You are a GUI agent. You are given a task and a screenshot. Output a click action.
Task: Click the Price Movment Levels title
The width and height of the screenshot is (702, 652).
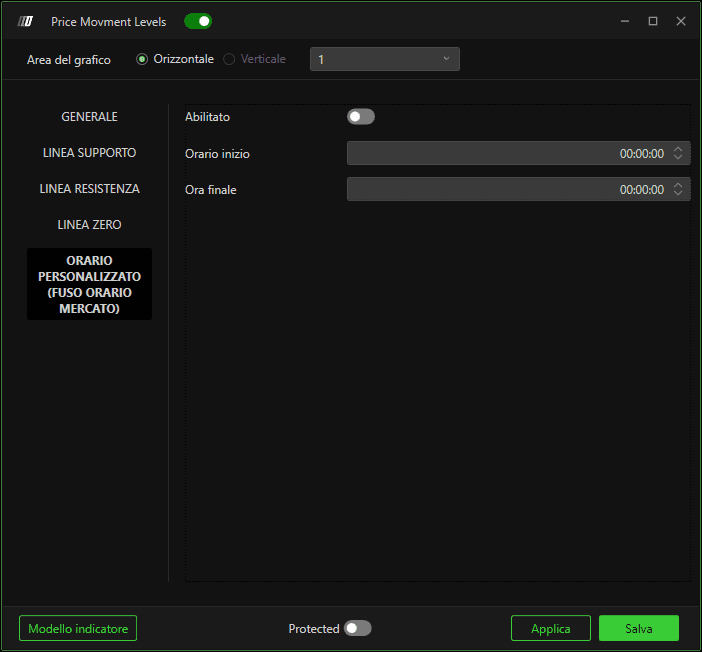point(108,22)
